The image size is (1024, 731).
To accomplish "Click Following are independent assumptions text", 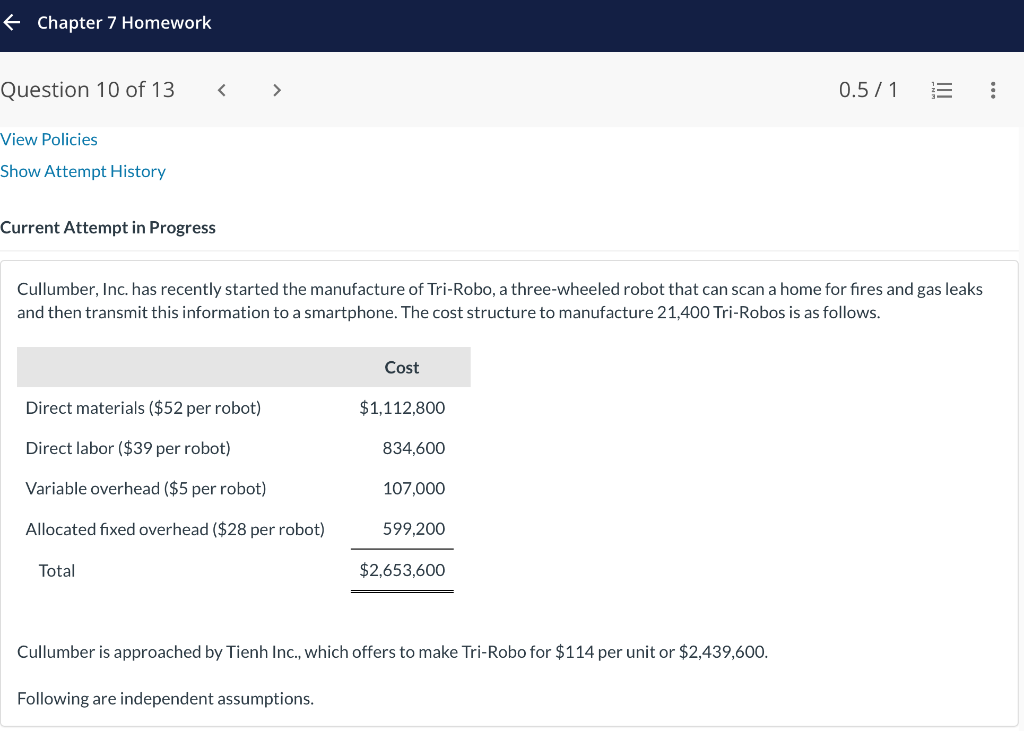I will (165, 699).
